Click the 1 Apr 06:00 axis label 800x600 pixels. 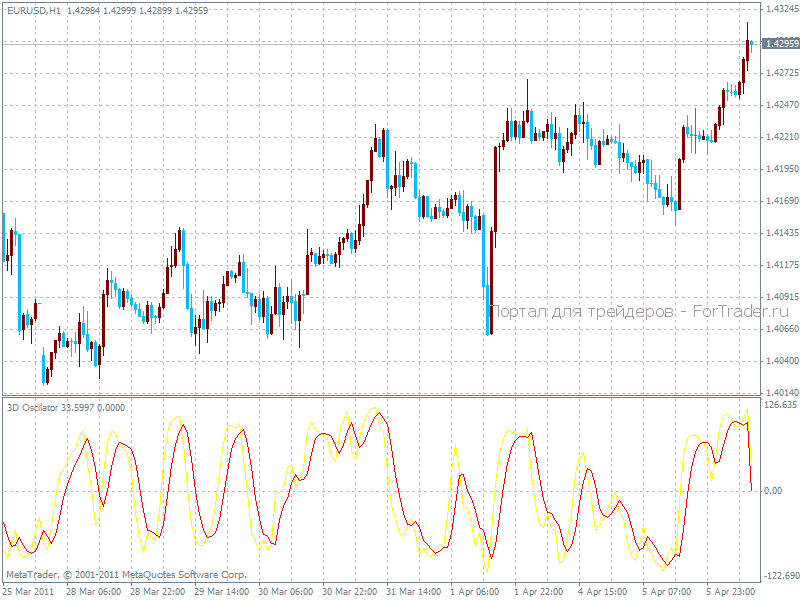coord(474,590)
